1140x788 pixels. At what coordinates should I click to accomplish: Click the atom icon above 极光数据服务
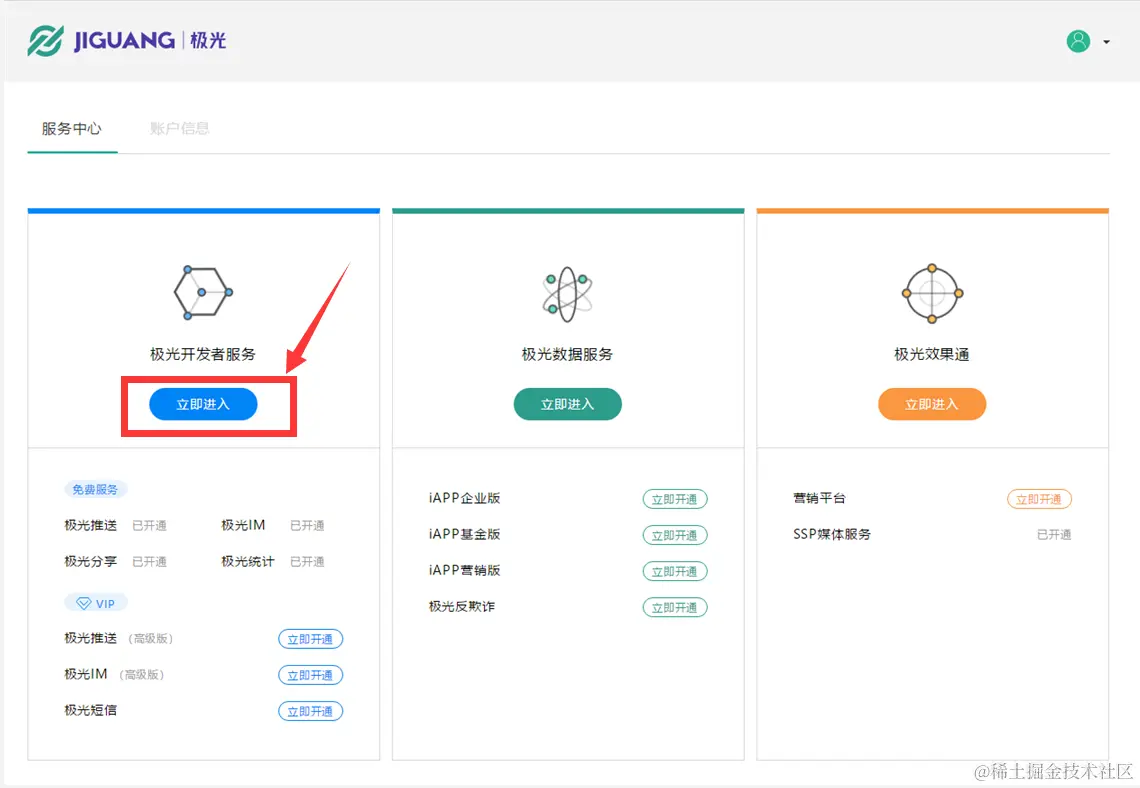tap(567, 294)
